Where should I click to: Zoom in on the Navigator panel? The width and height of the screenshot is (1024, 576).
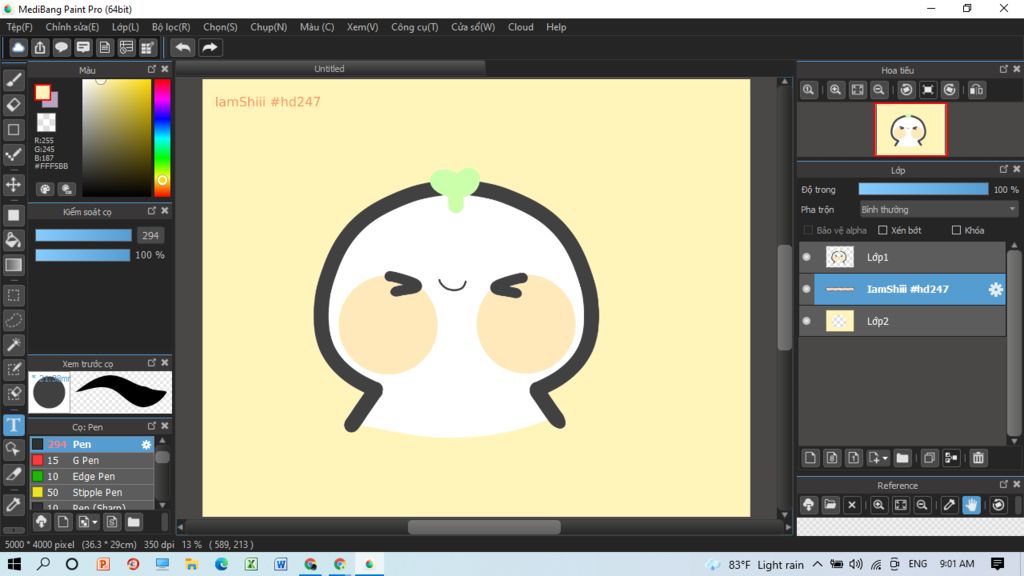(x=835, y=90)
